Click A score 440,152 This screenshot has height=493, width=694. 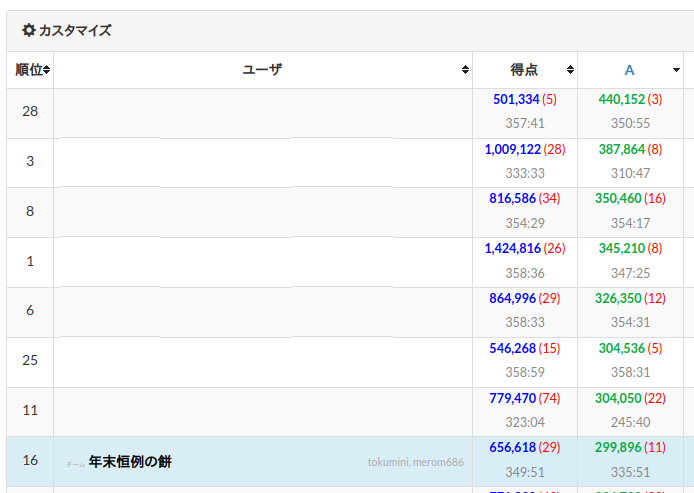(x=621, y=99)
